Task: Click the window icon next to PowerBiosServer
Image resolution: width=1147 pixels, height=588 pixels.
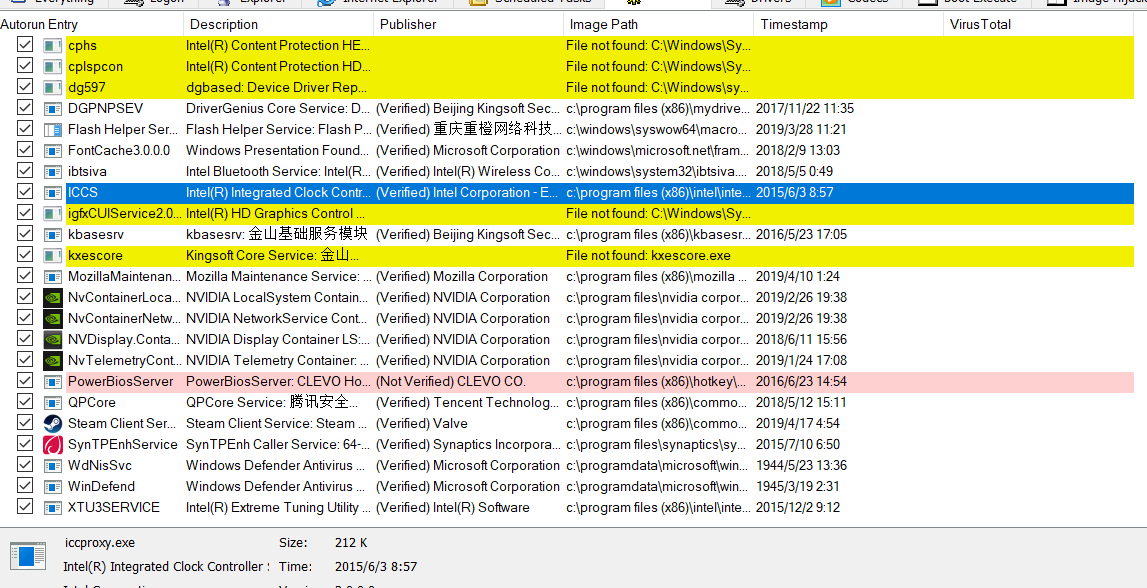Action: (x=53, y=382)
